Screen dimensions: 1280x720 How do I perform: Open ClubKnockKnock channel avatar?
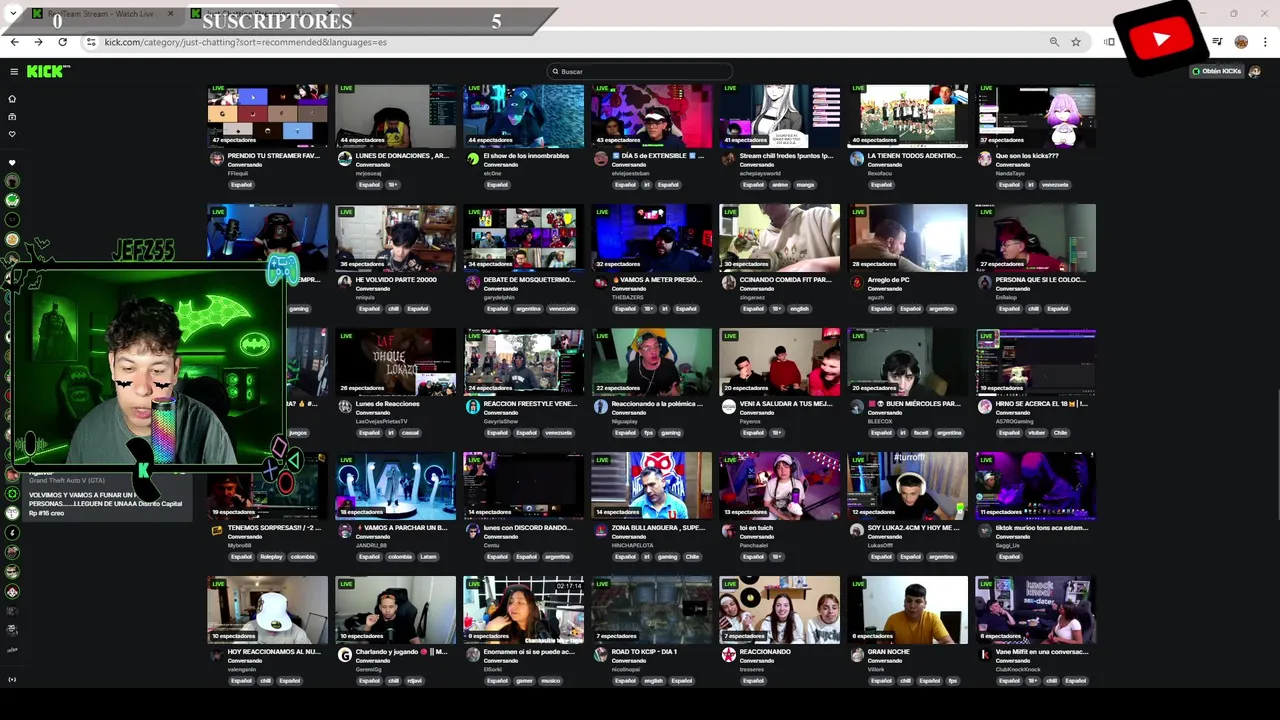click(984, 655)
